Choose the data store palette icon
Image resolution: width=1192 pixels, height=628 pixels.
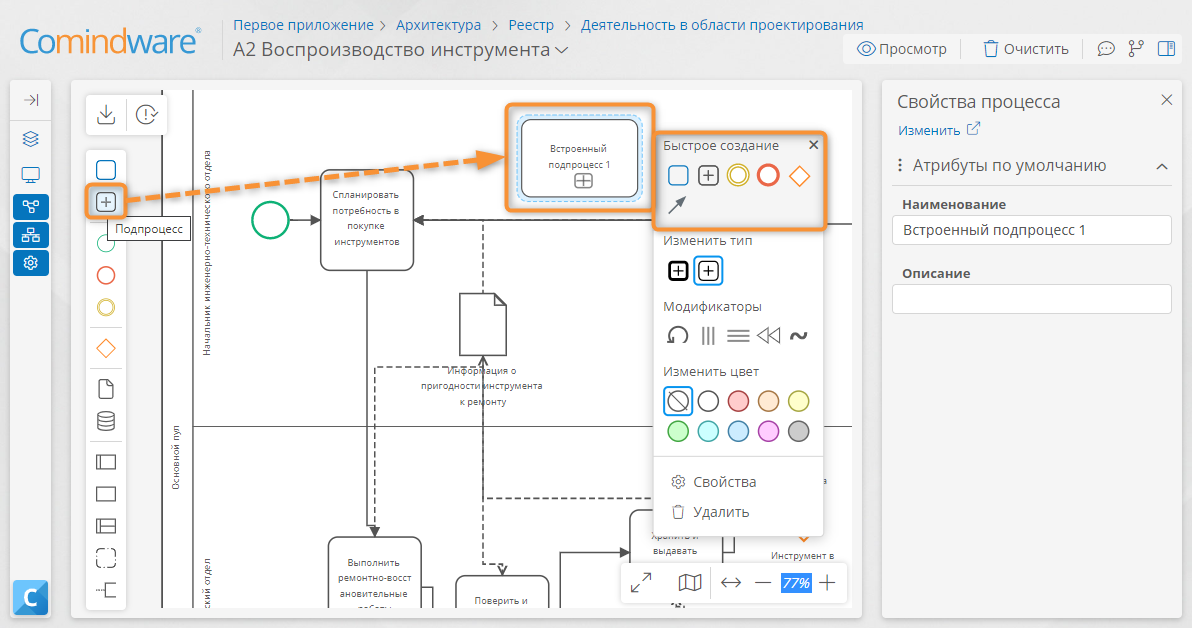click(106, 421)
